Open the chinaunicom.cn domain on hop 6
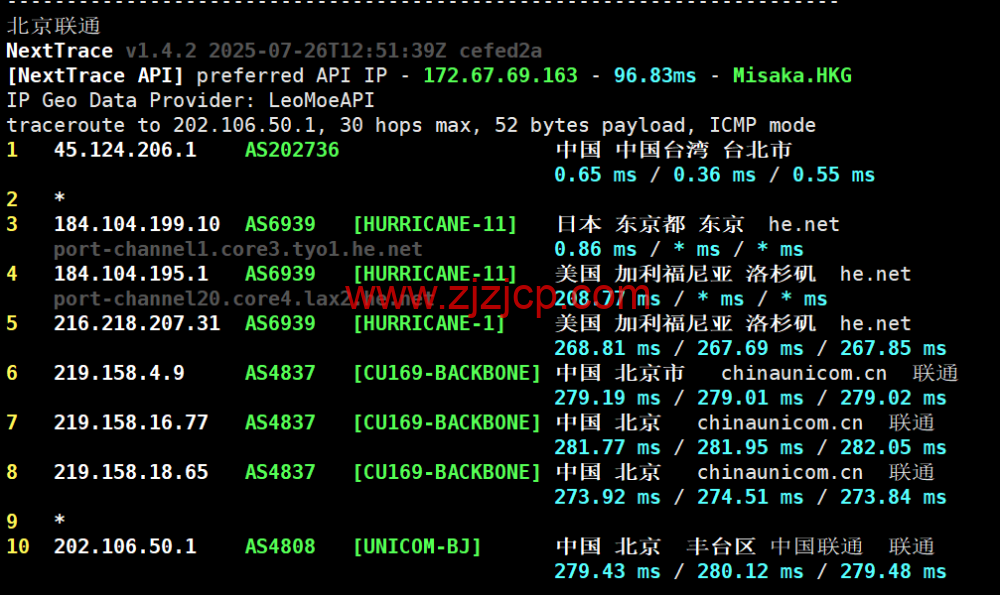Viewport: 1000px width, 595px height. (803, 373)
